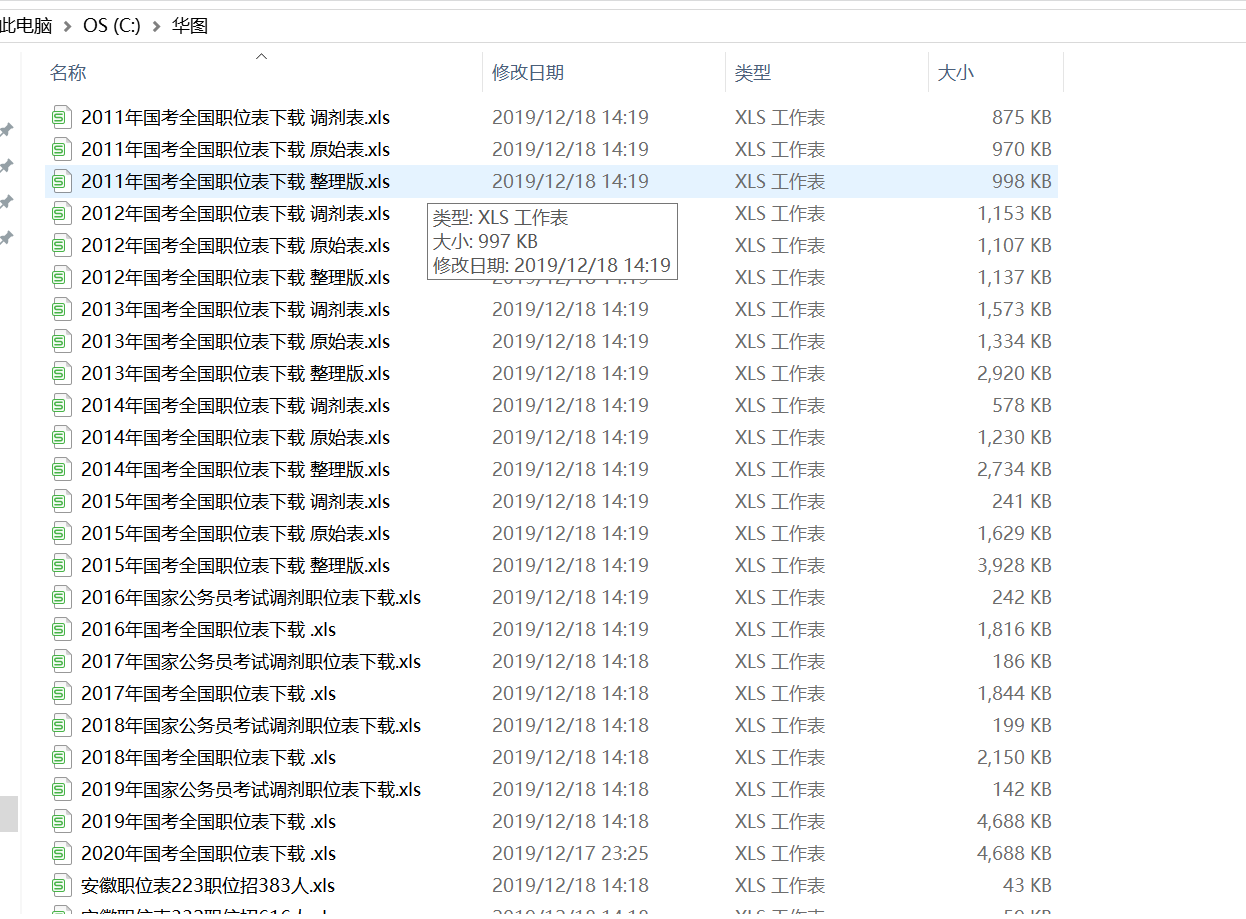This screenshot has height=919, width=1246.
Task: Click icon of 2014年国考全国职位表下载 整理版.xls
Action: pyautogui.click(x=62, y=469)
